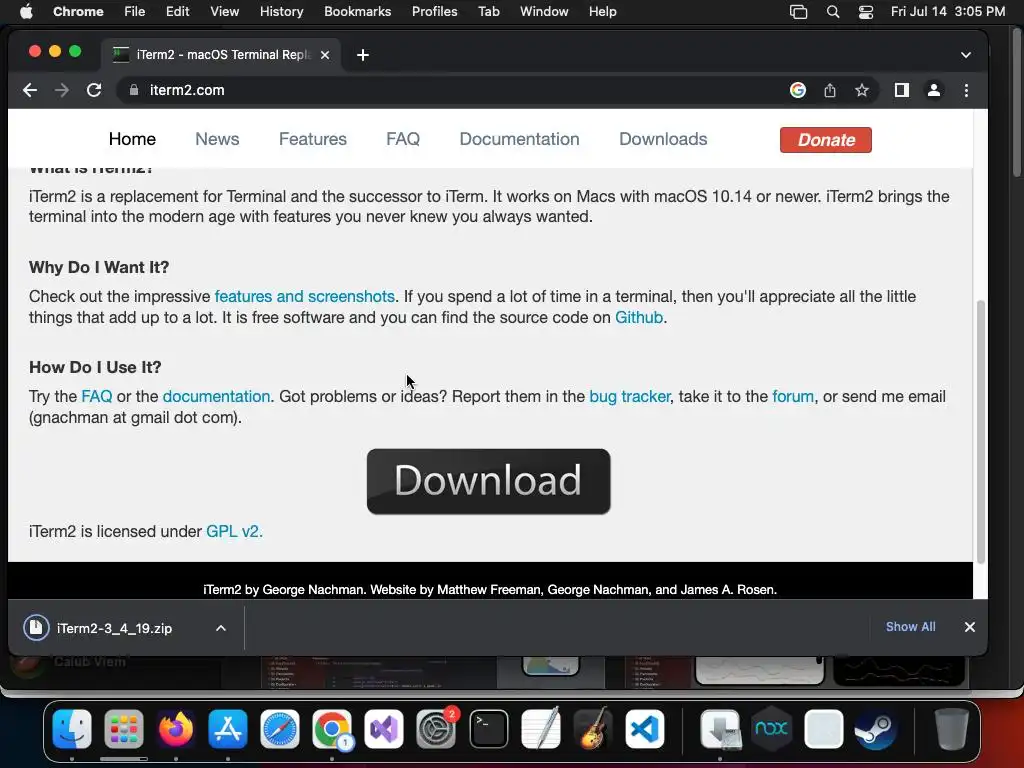This screenshot has height=768, width=1024.
Task: Open the Chrome app menu
Action: click(x=78, y=12)
